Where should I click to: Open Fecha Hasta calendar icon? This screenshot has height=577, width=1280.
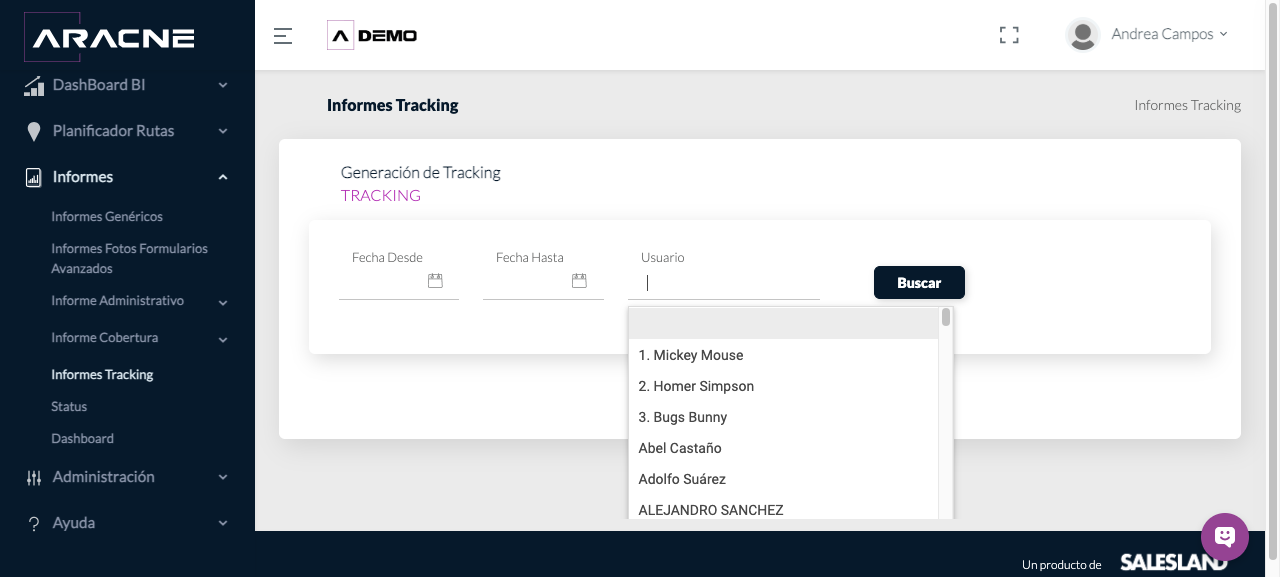(x=579, y=281)
